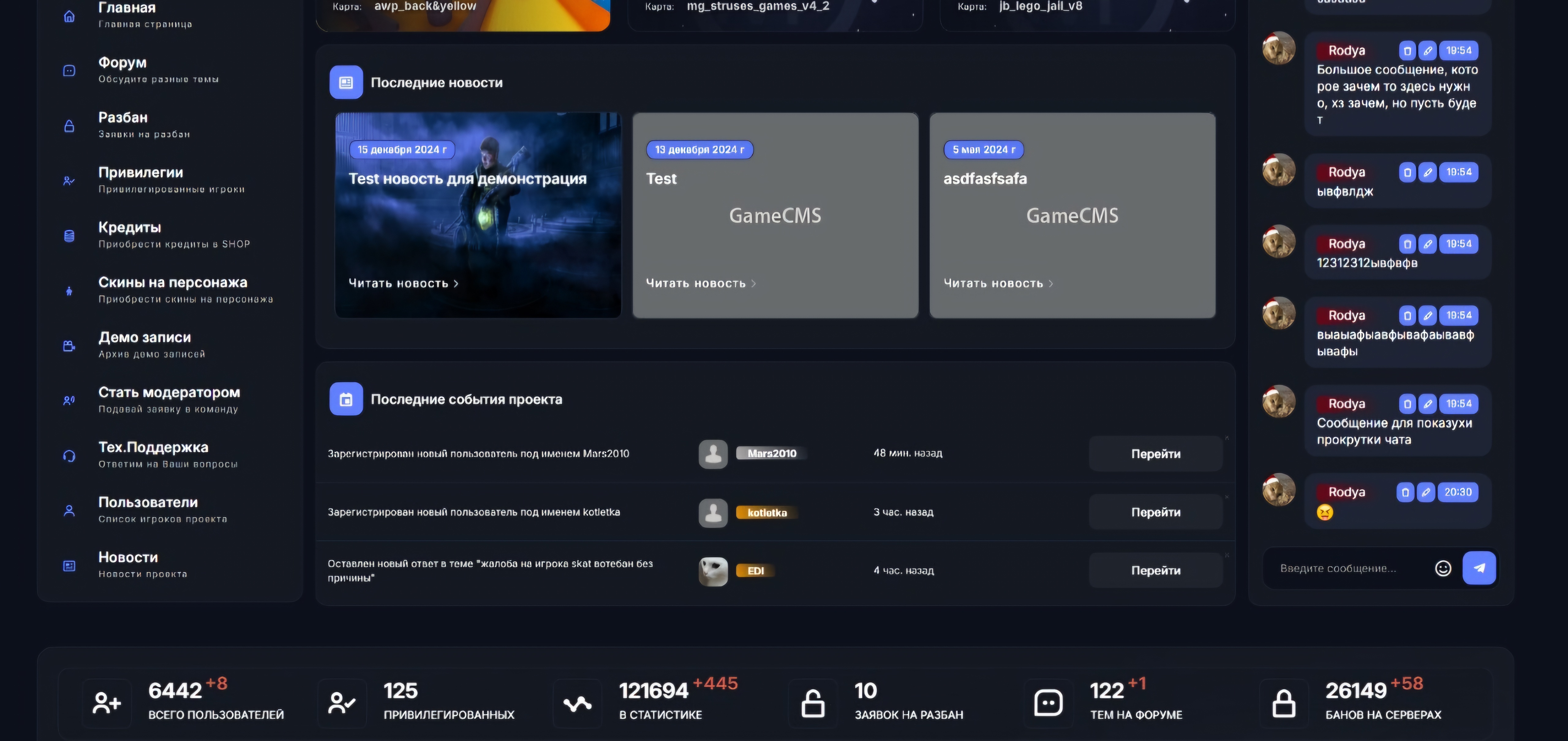Click the 'Последние события проекта' calendar icon
1568x741 pixels.
tap(346, 399)
